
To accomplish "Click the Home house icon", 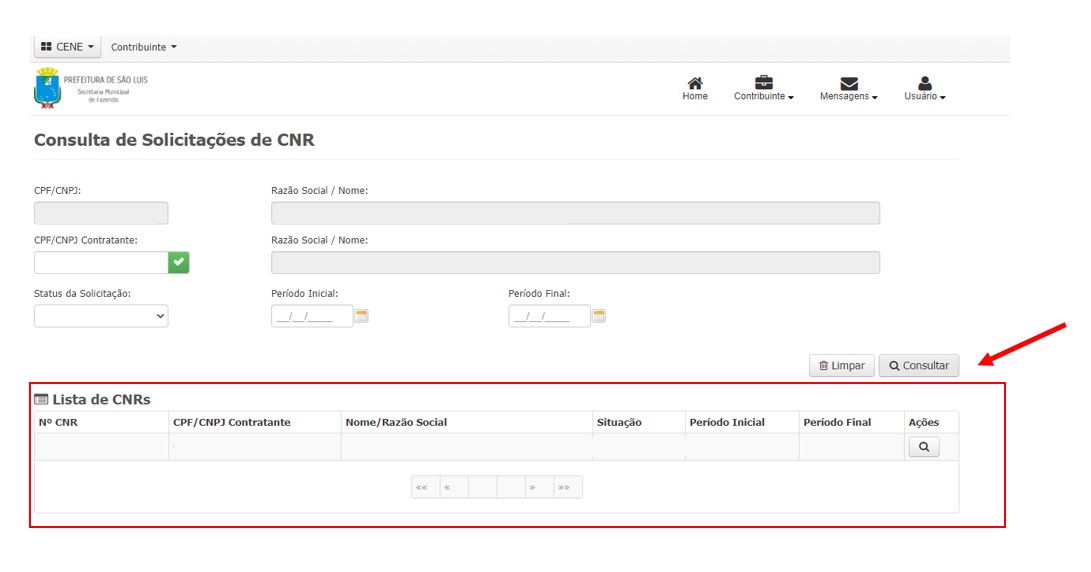I will point(695,84).
